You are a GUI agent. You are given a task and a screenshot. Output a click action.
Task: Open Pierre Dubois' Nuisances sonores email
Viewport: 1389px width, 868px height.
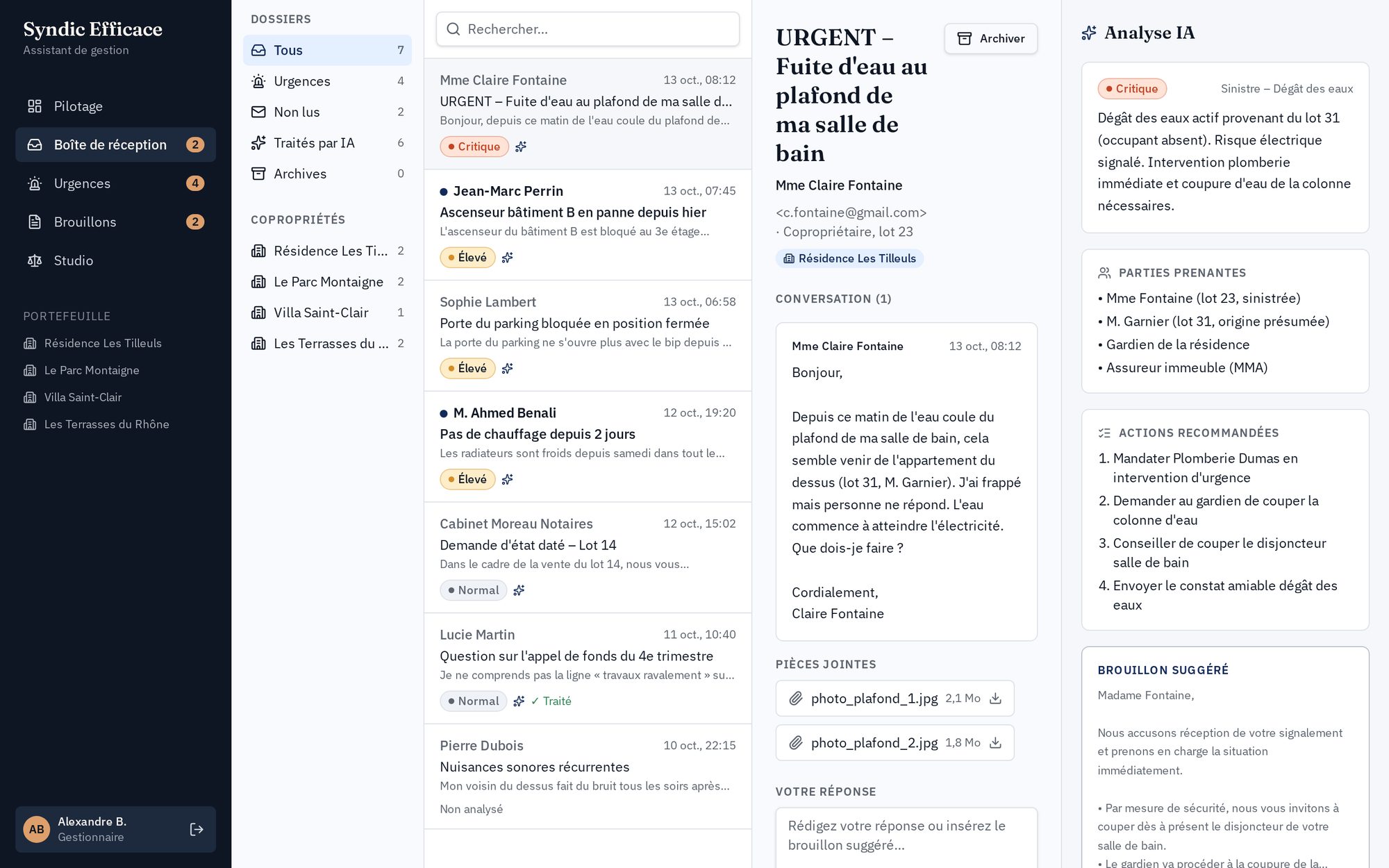588,776
